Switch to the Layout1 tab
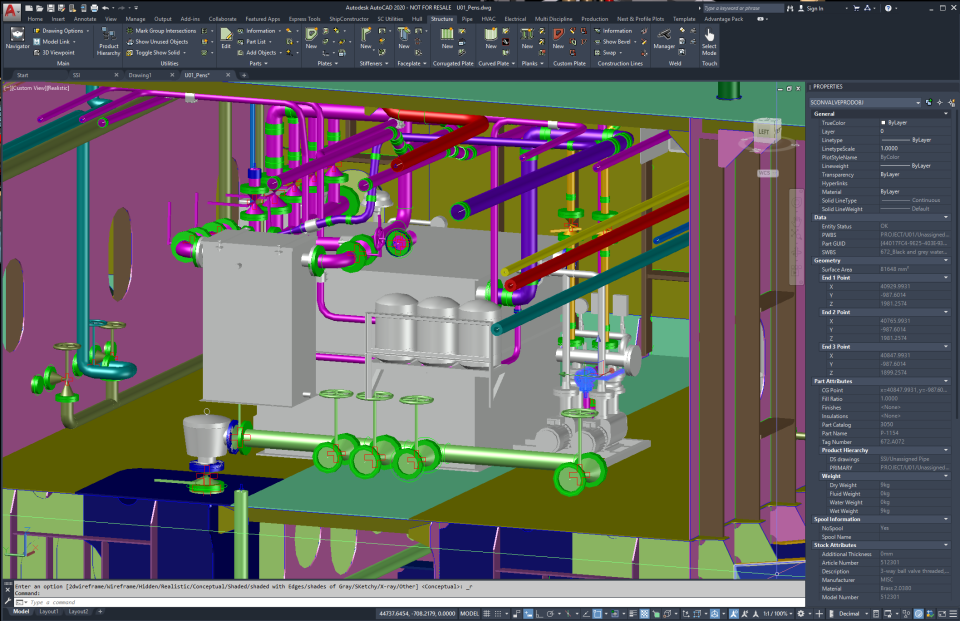Viewport: 960px width, 621px height. pyautogui.click(x=48, y=613)
